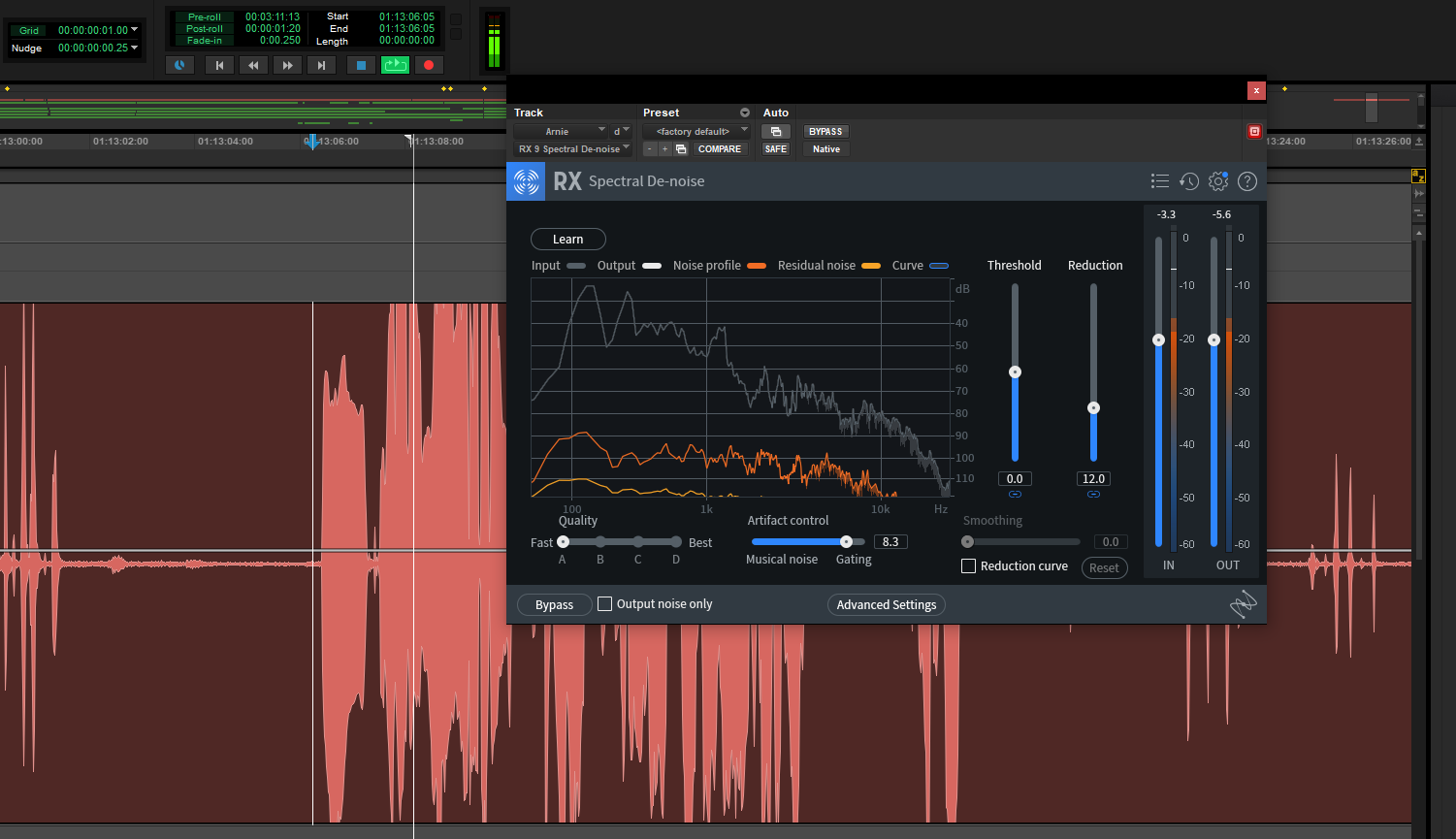Close the plug-in window with red X
The image size is (1456, 839).
tap(1256, 90)
